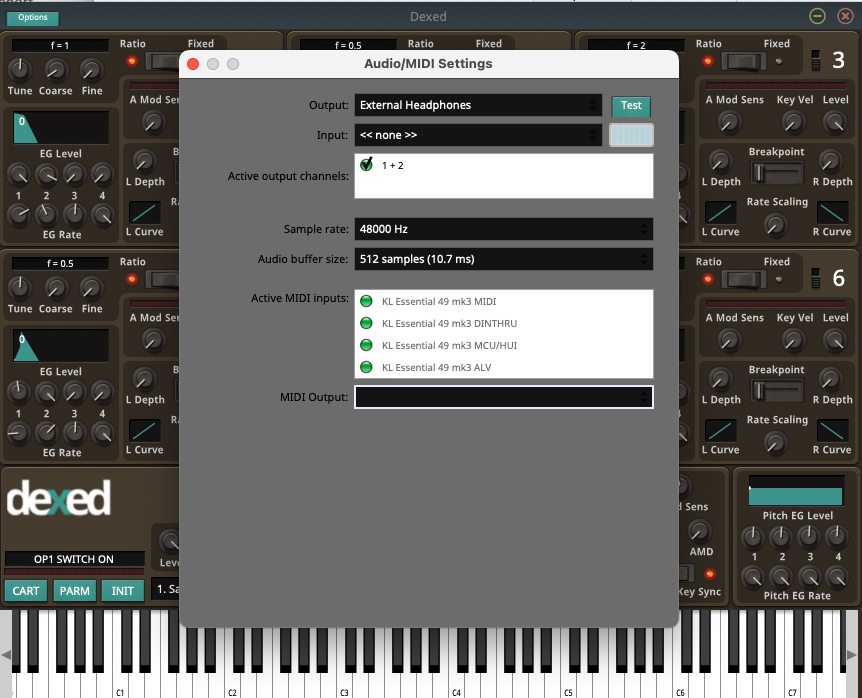The image size is (862, 698).
Task: Click operator 3 R Curve icon
Action: click(x=832, y=213)
